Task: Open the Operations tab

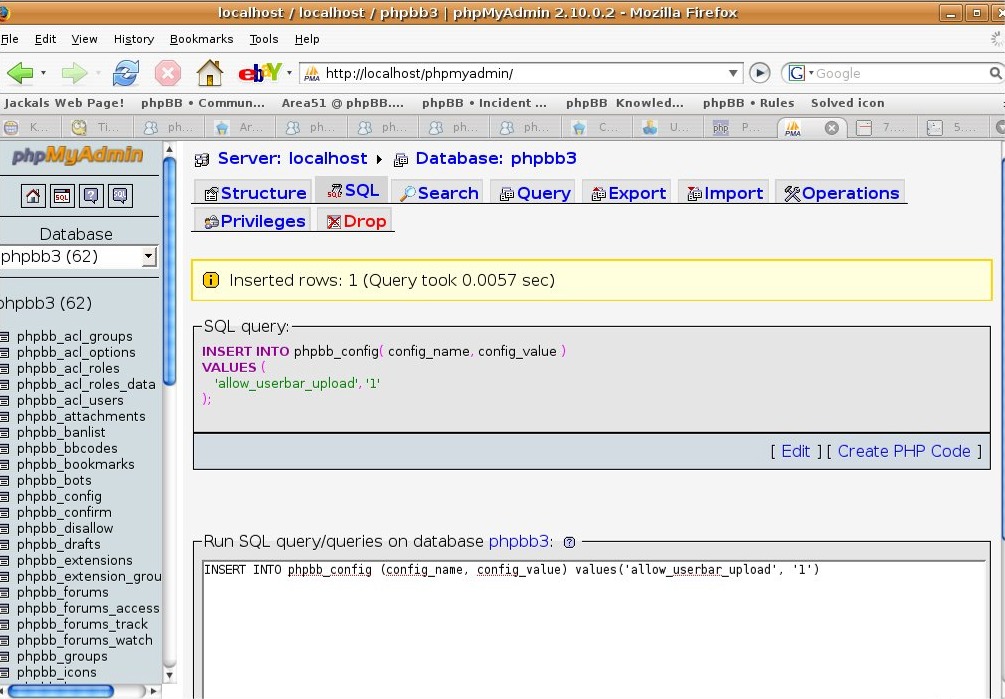Action: tap(841, 193)
